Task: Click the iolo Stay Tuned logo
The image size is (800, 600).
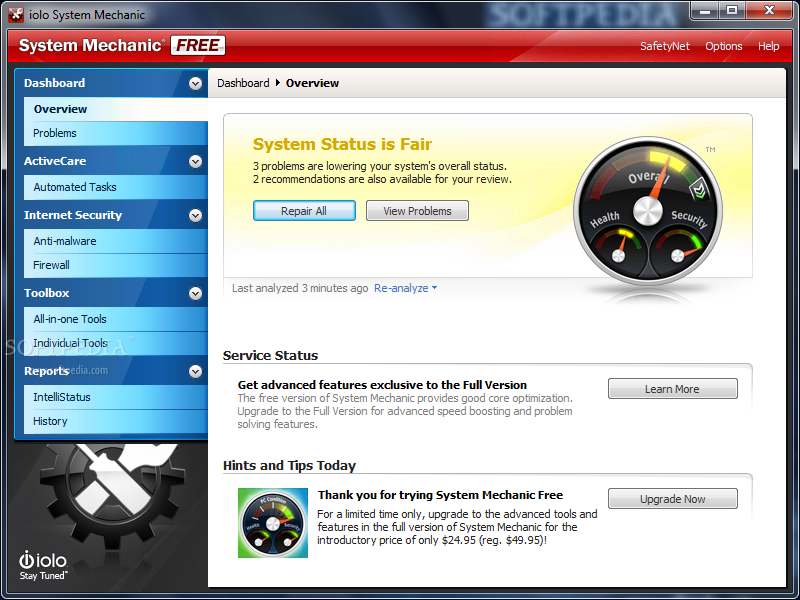Action: [x=43, y=566]
